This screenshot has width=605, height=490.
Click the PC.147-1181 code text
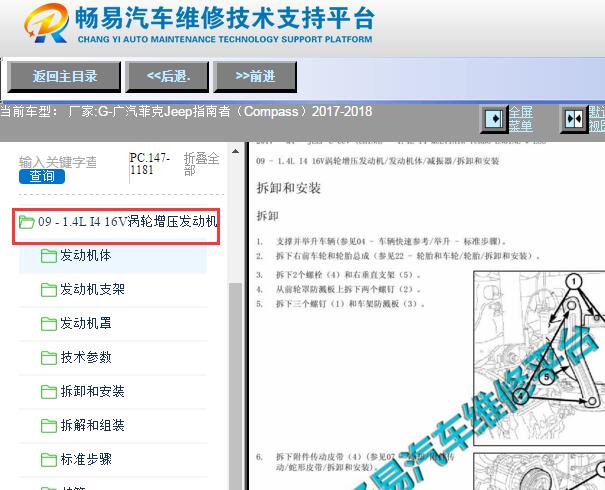pos(150,164)
